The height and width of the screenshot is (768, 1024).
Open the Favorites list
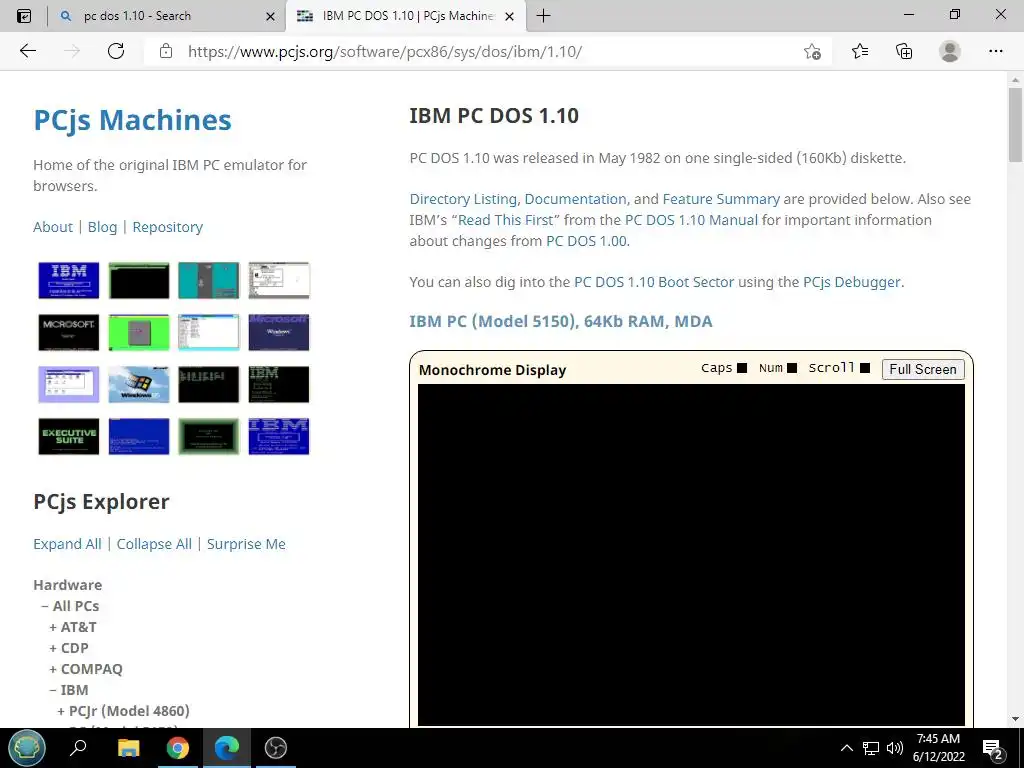[x=860, y=51]
